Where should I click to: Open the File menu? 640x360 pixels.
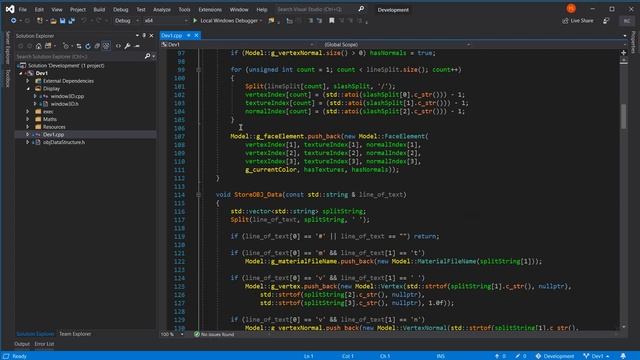click(22, 9)
